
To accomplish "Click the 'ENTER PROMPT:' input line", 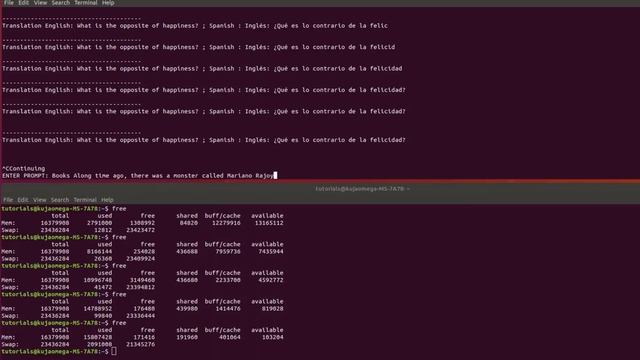I will (140, 176).
